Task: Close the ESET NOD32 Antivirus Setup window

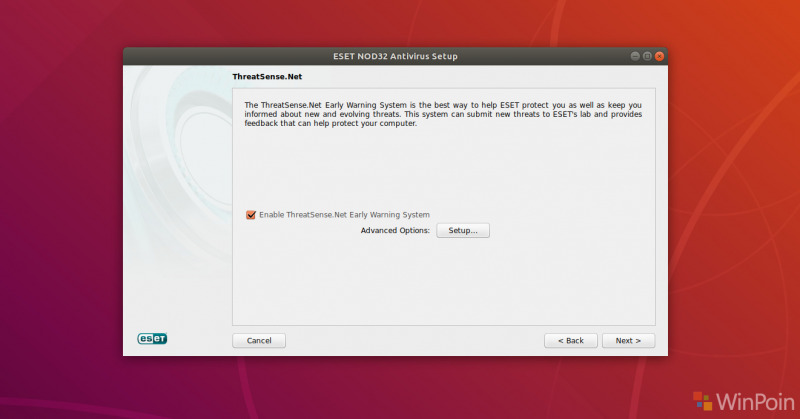Action: 659,56
